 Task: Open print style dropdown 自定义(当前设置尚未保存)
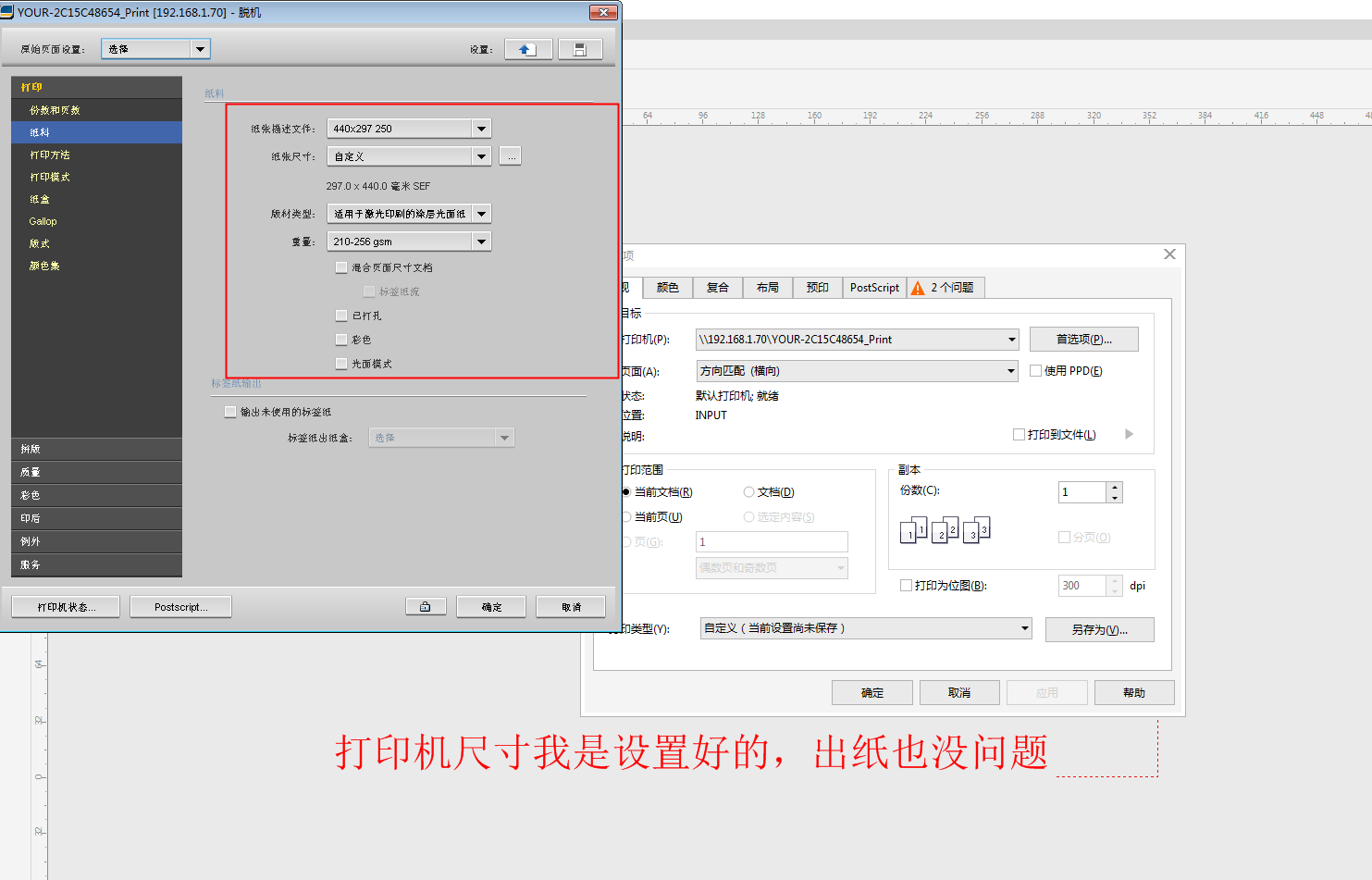coord(866,628)
